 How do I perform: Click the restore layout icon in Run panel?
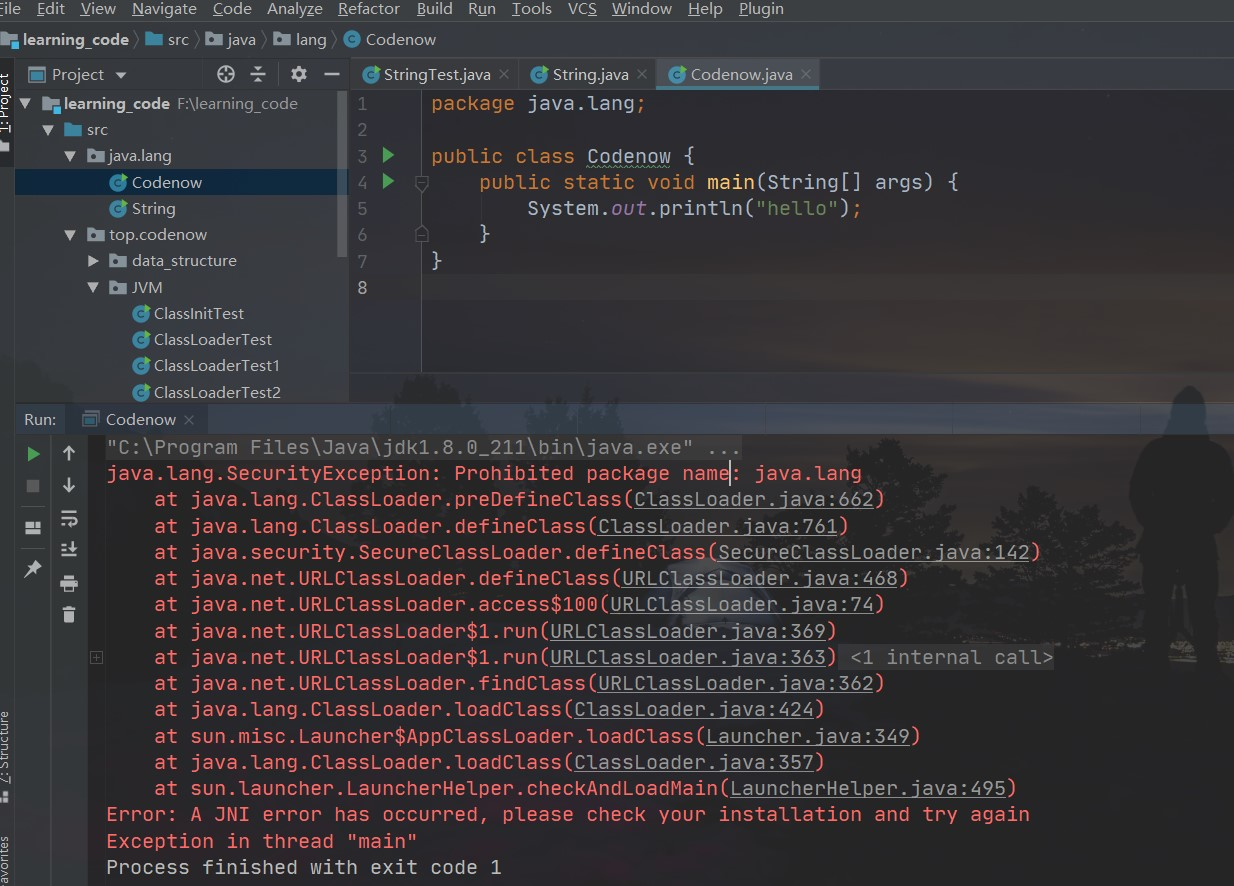(33, 527)
